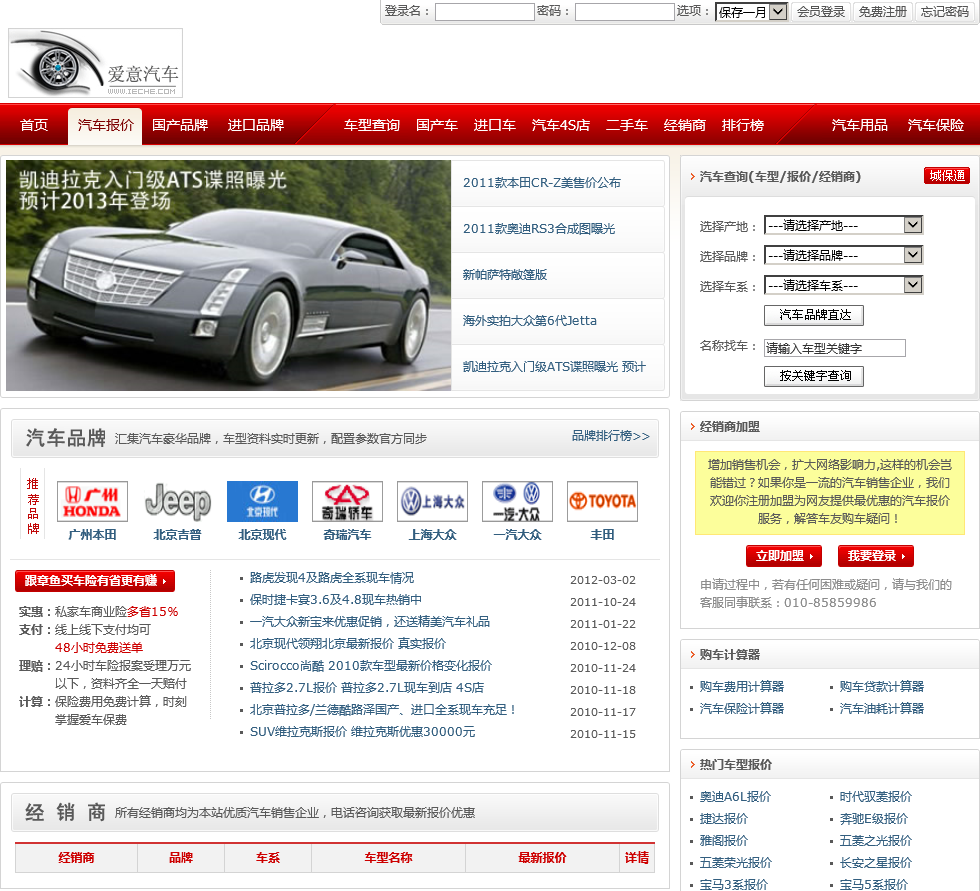Open the Jeep 北京吉普 brand logo
This screenshot has height=891, width=980.
pyautogui.click(x=178, y=501)
